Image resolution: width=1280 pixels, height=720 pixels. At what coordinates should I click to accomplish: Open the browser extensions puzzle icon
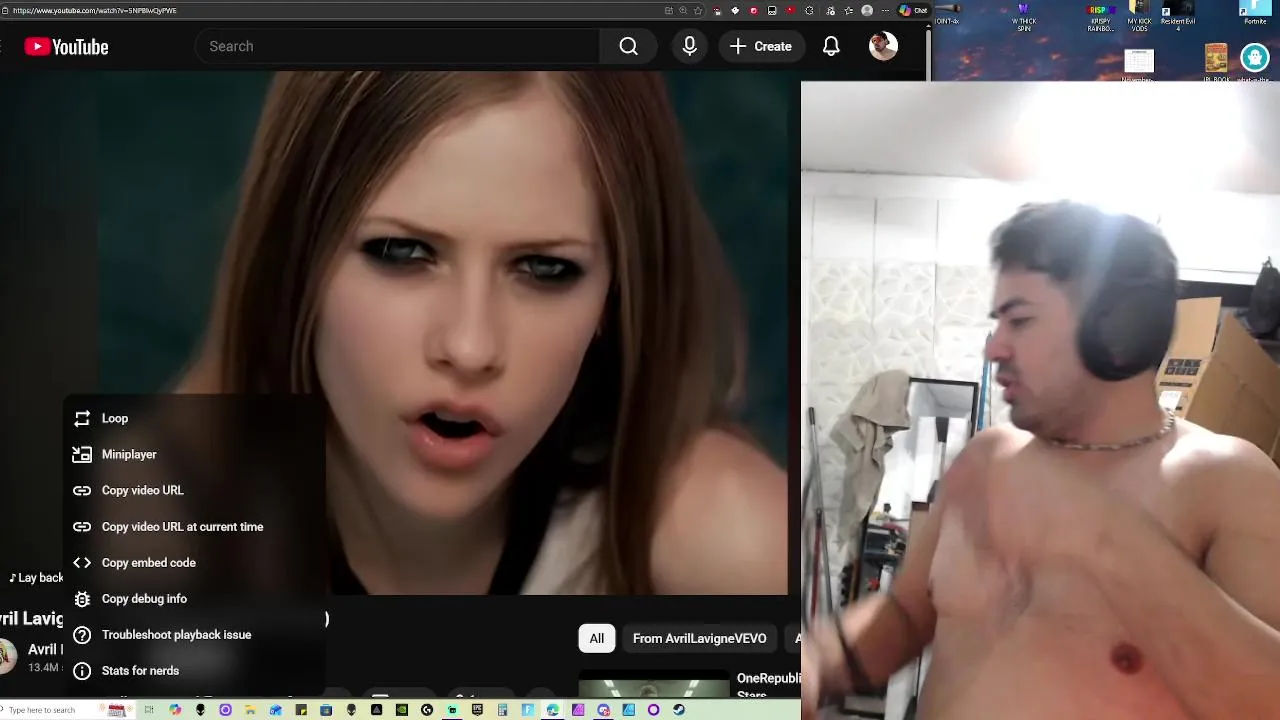tap(809, 10)
